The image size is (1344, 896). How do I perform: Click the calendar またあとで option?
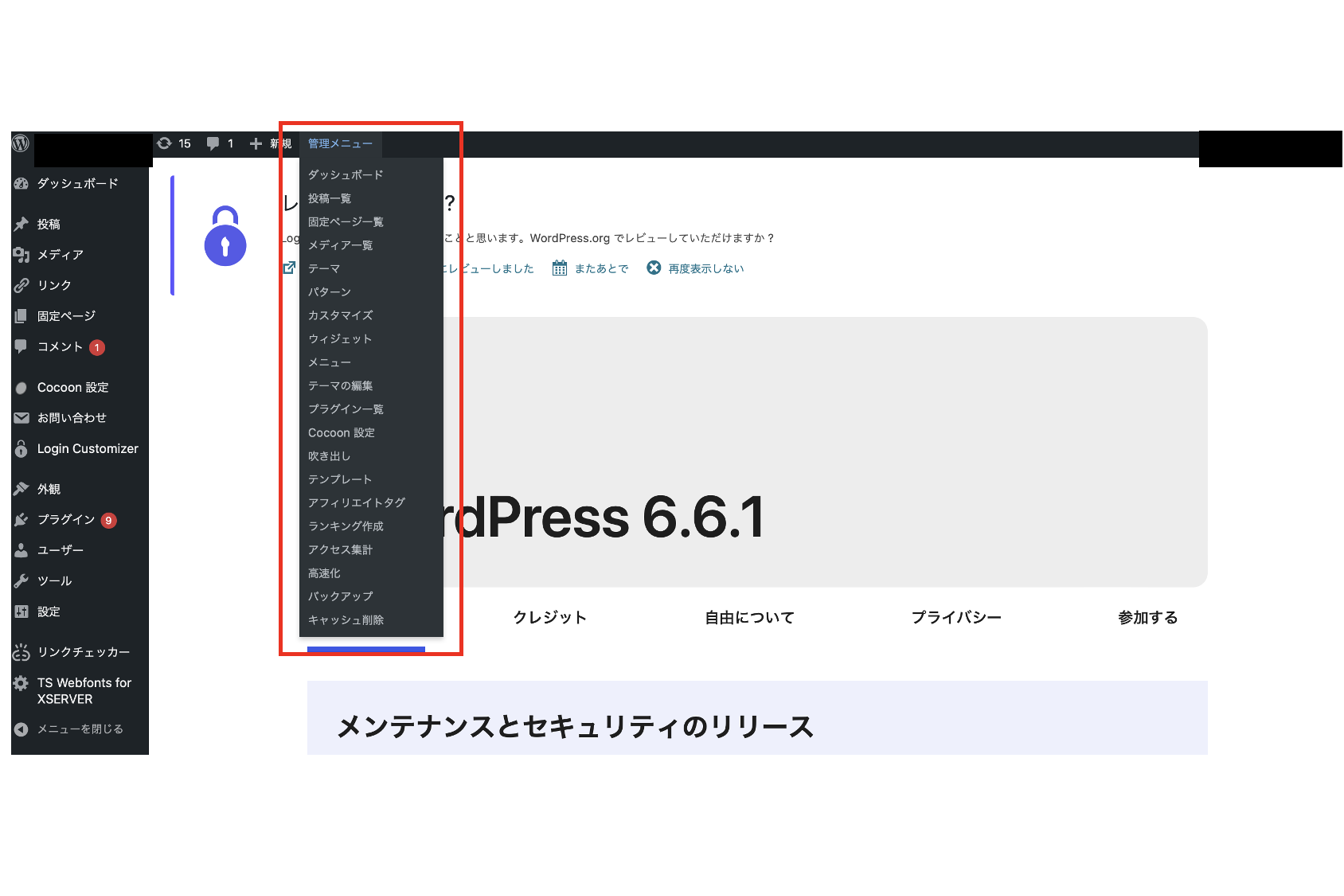[x=590, y=268]
